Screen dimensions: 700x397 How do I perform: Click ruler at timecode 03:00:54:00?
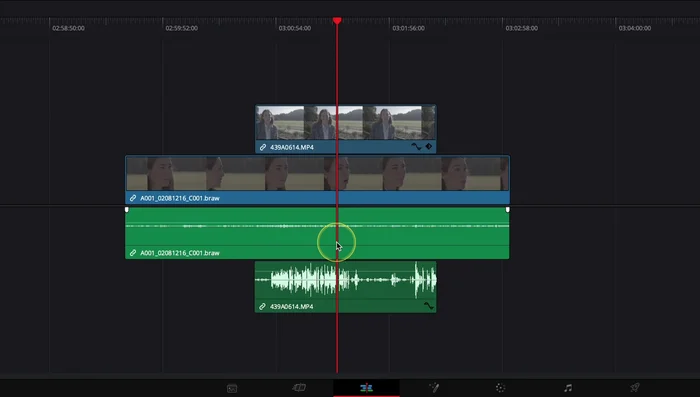(x=295, y=28)
